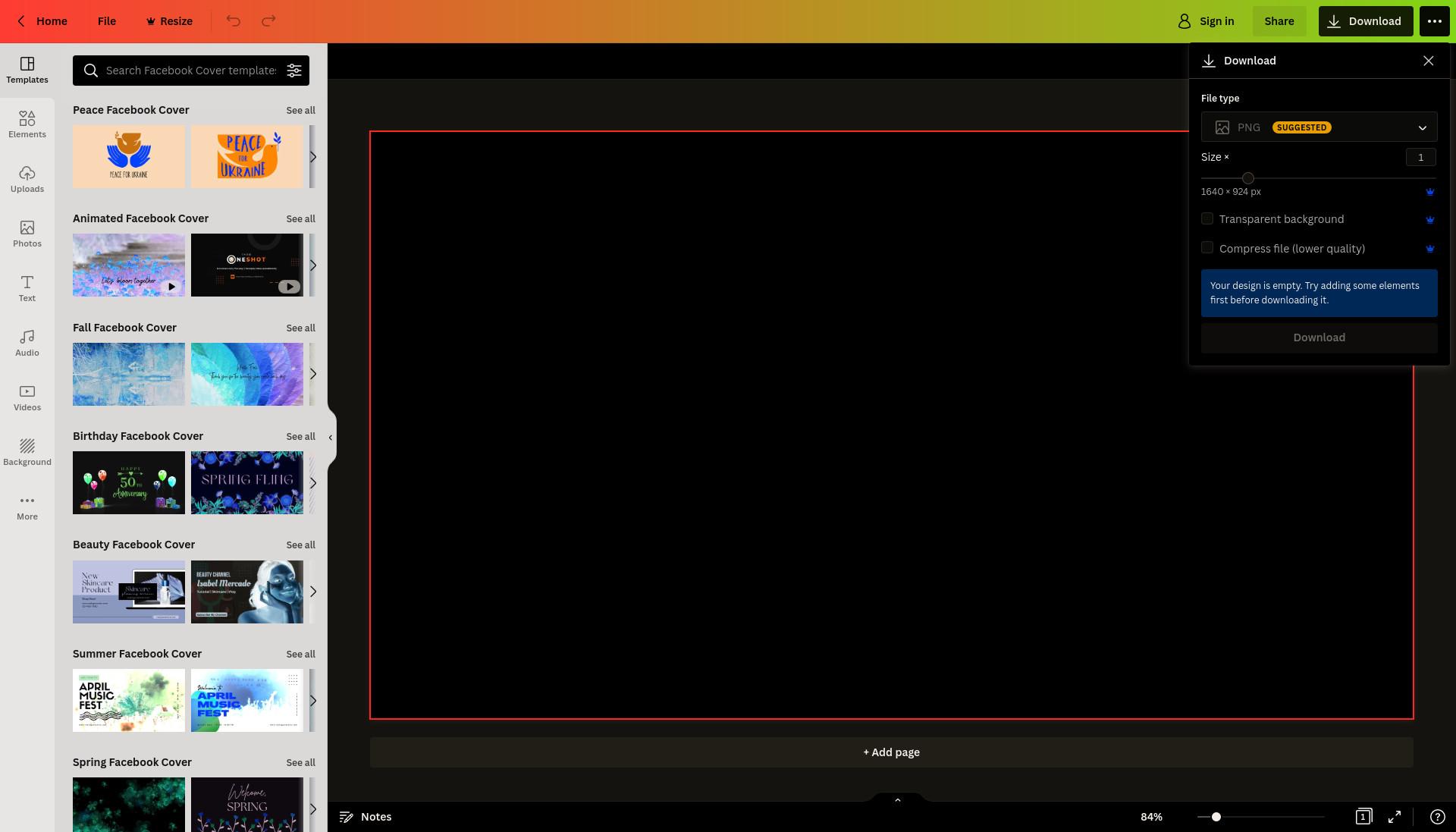Viewport: 1456px width, 832px height.
Task: Open the Text panel
Action: coord(27,289)
